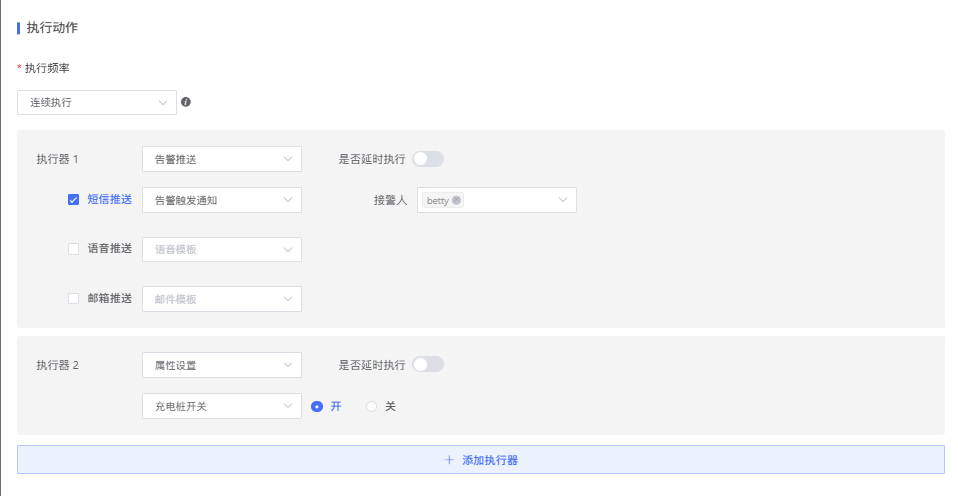Toggle 是否延时执行 switch for 执行器 2
Viewport: 958px width, 496px height.
click(x=428, y=365)
